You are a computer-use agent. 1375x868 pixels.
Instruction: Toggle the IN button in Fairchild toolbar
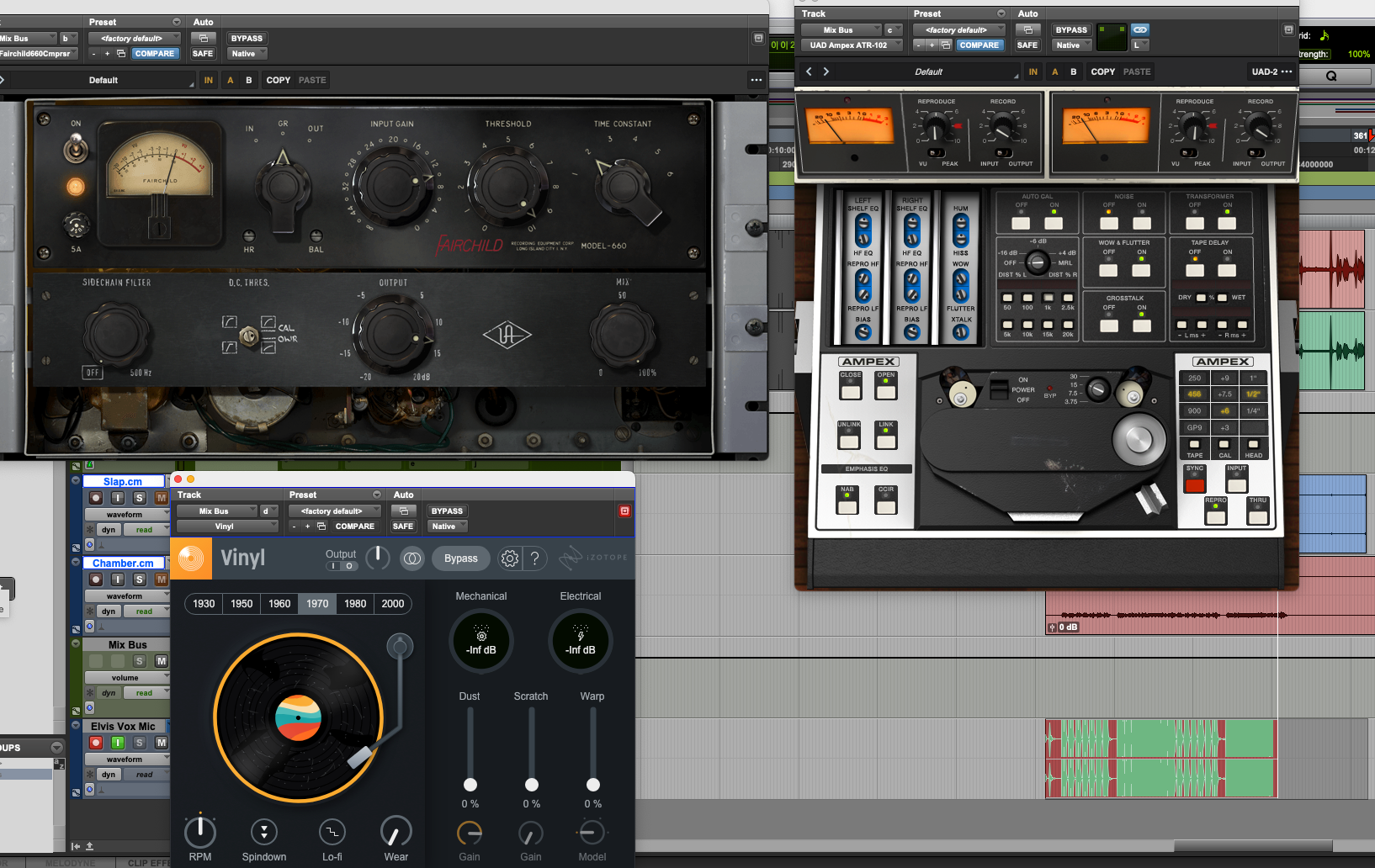[x=209, y=80]
